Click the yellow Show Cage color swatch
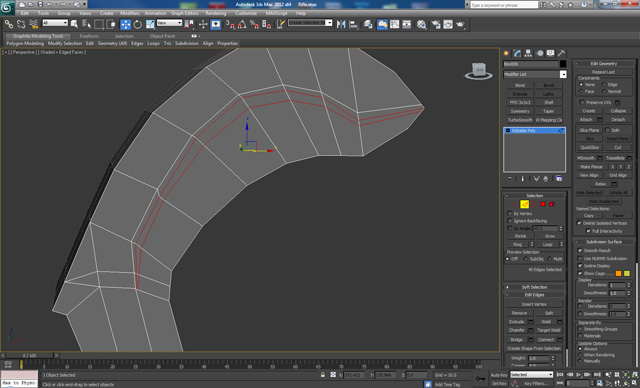This screenshot has height=388, width=640. (x=627, y=273)
